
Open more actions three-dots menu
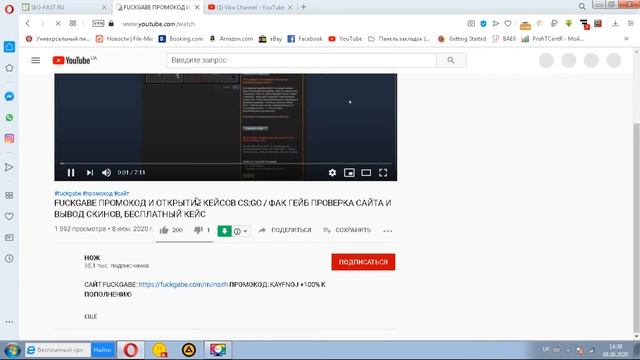(x=388, y=231)
